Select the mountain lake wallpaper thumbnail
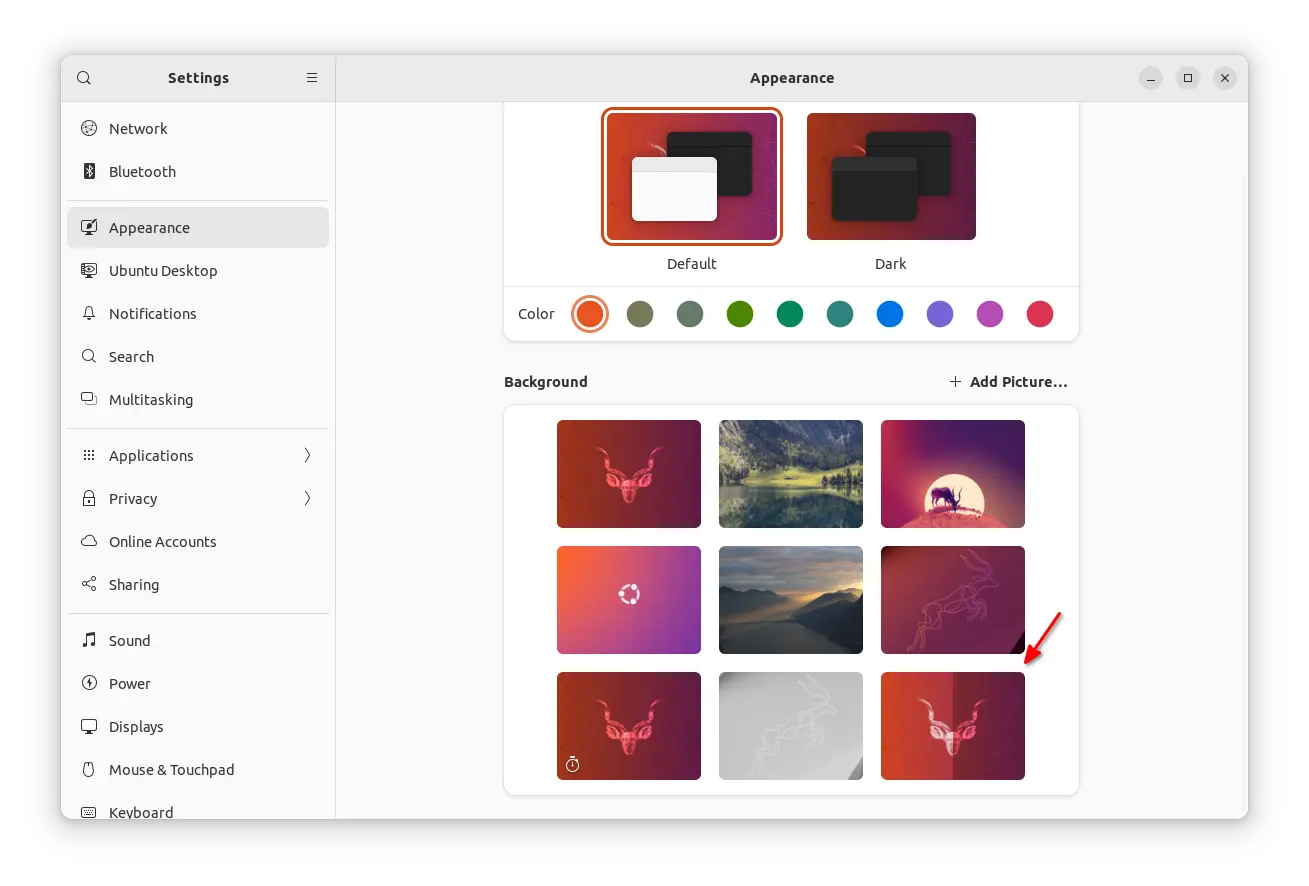The image size is (1309, 886). click(791, 474)
